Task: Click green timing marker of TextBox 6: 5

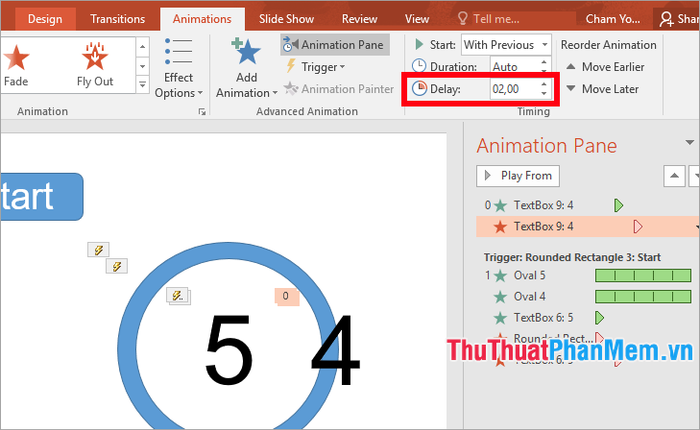Action: [600, 318]
